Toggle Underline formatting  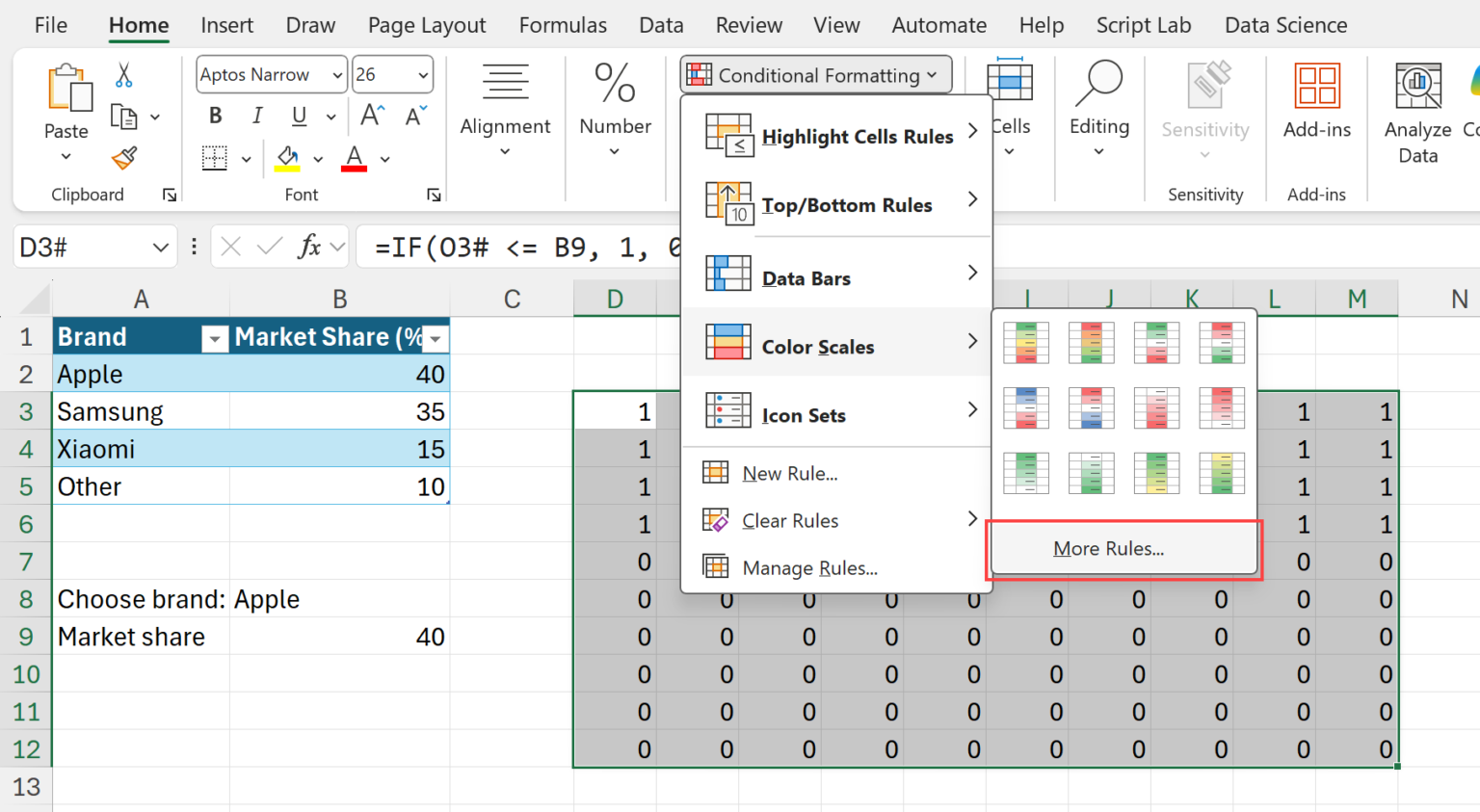(300, 117)
